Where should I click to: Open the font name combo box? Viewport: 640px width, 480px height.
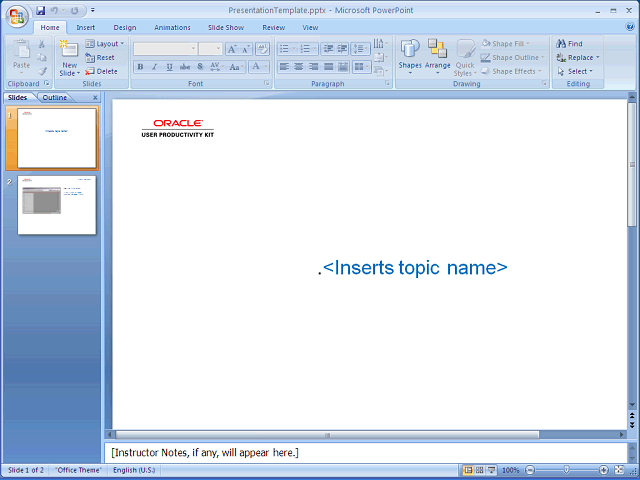[x=165, y=49]
